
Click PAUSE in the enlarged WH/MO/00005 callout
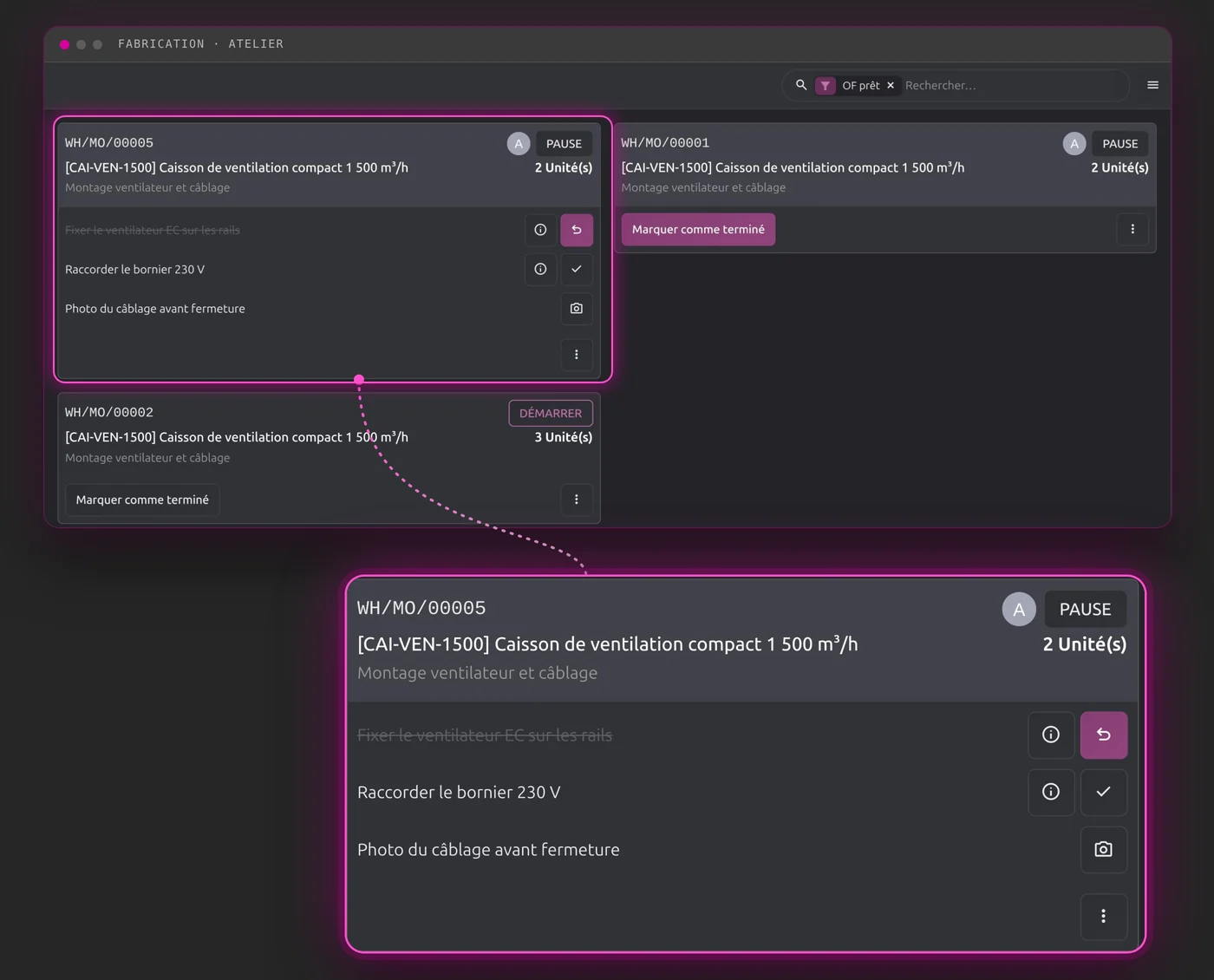[1085, 609]
